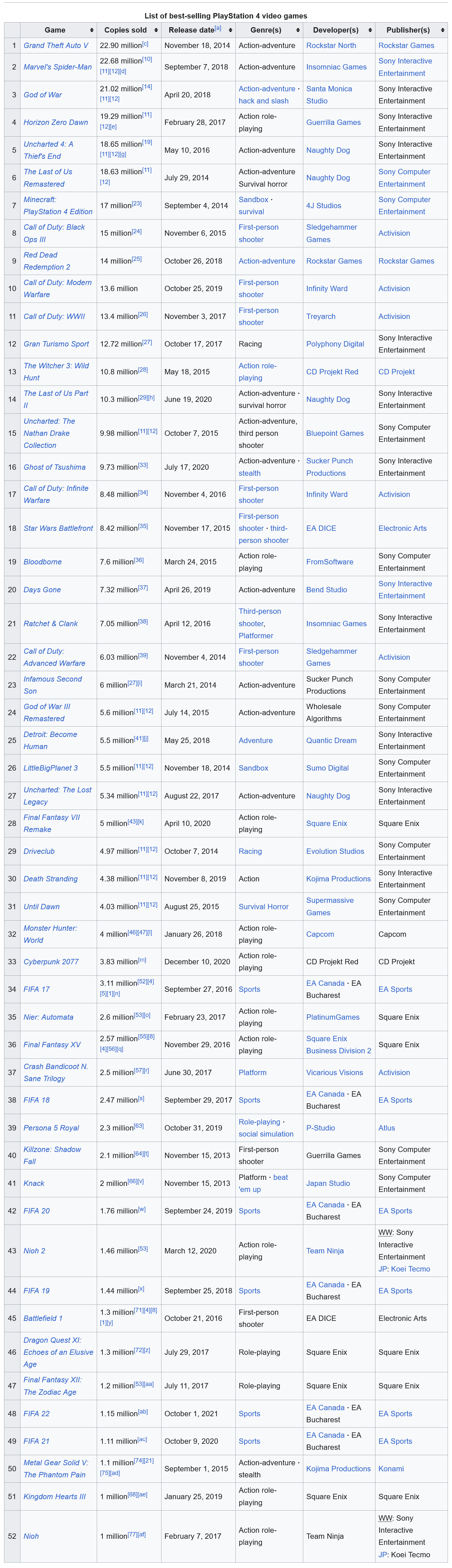Select the 'December 10, 2020' release date
This screenshot has width=452, height=1568.
pyautogui.click(x=197, y=962)
